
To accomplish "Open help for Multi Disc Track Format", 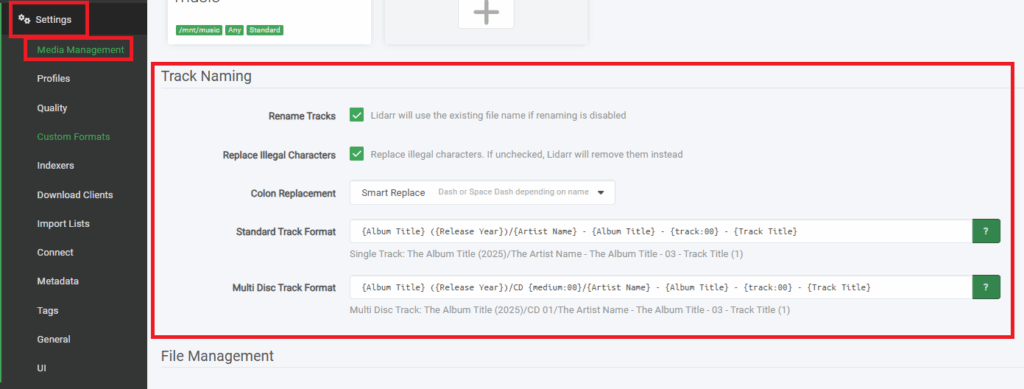I will click(986, 287).
